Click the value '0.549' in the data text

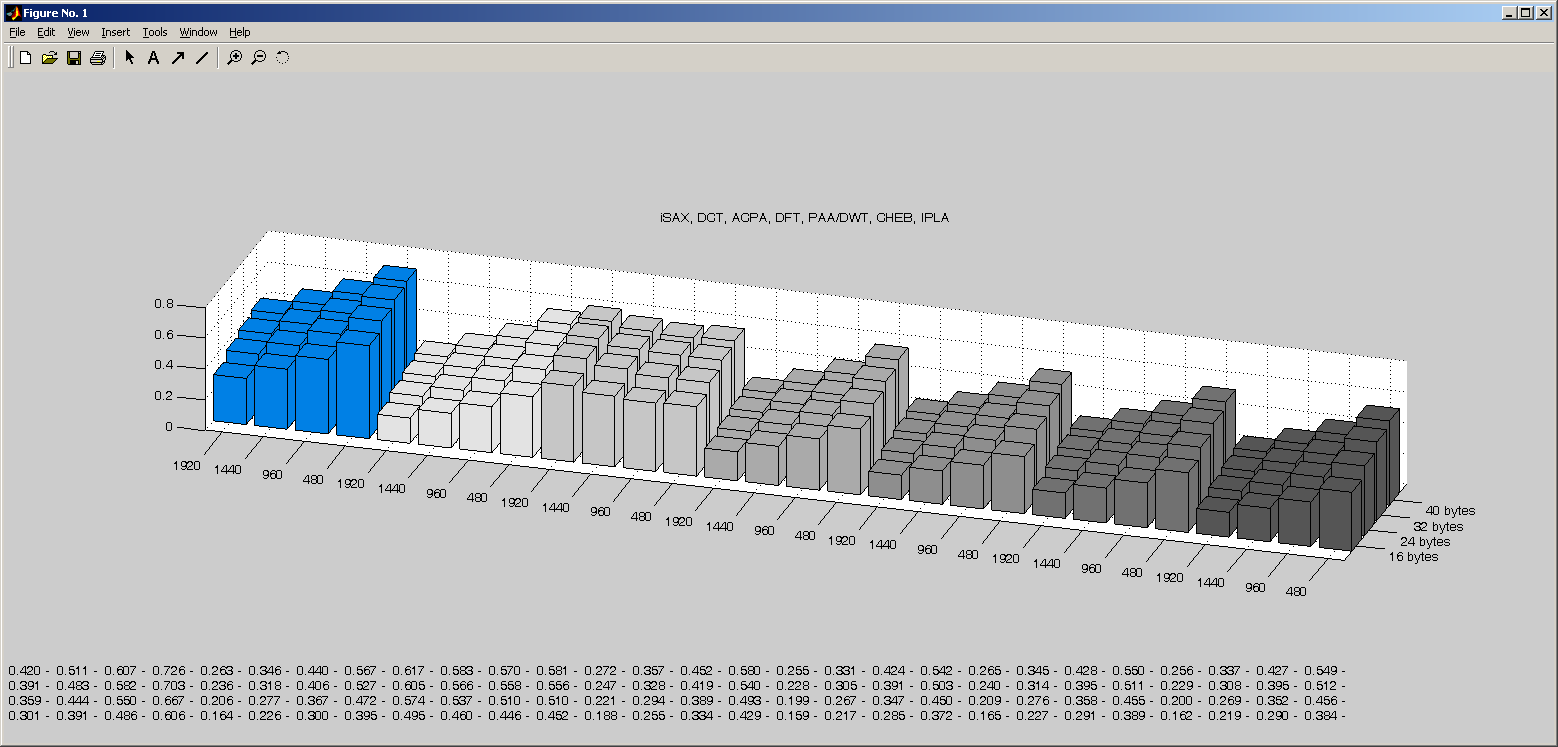point(1321,670)
